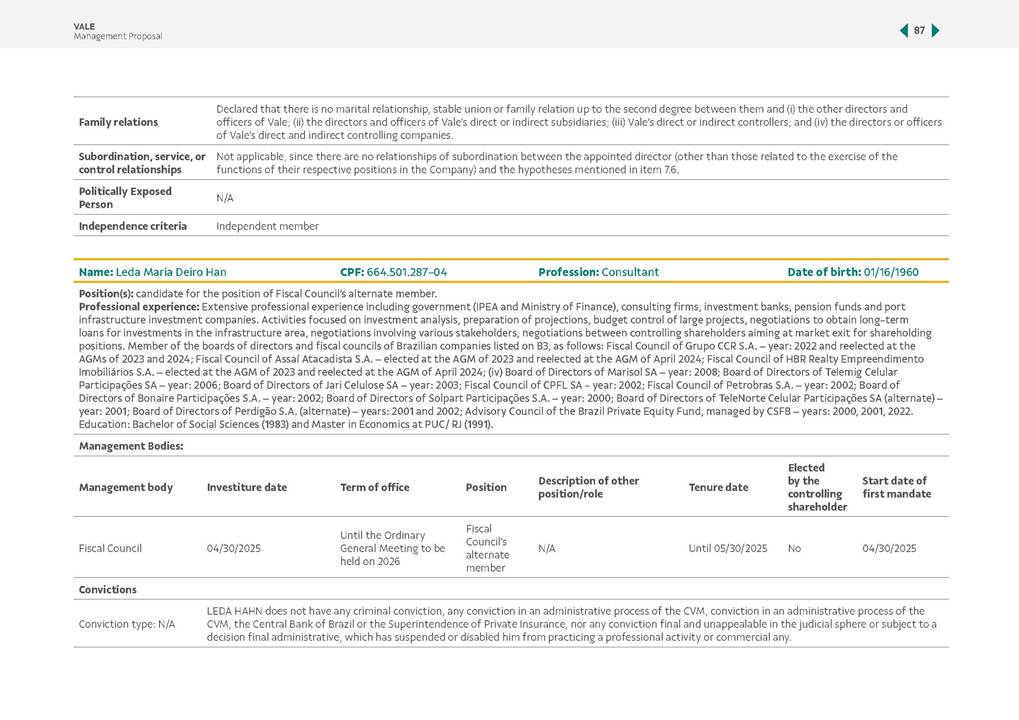Click the VALE header title
1019x720 pixels.
(x=84, y=26)
